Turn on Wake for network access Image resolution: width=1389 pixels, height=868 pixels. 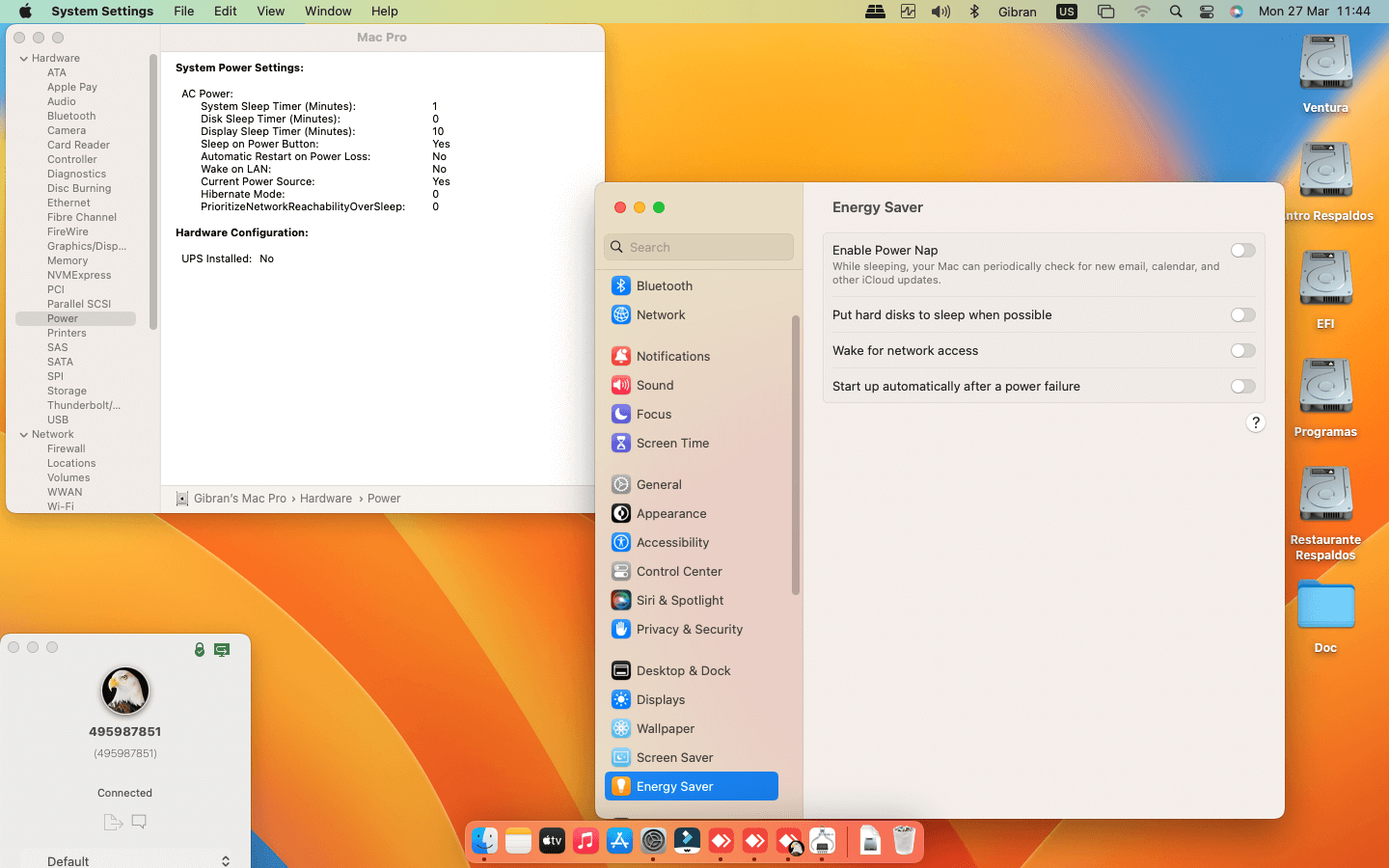pyautogui.click(x=1242, y=351)
